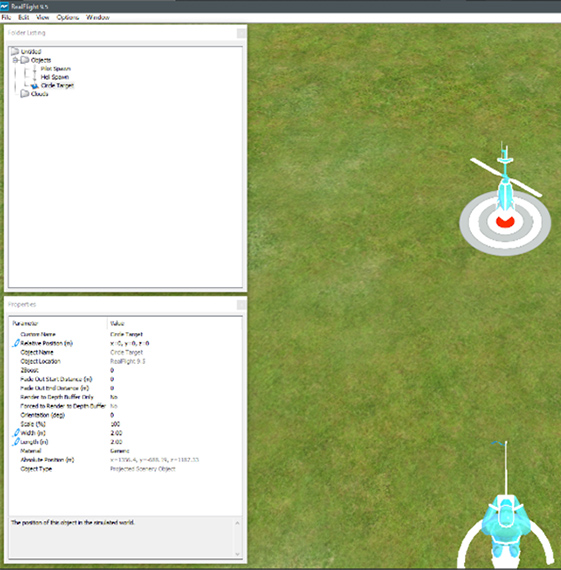Image resolution: width=561 pixels, height=570 pixels.
Task: Select the helicopter on the circle target
Action: pyautogui.click(x=505, y=179)
